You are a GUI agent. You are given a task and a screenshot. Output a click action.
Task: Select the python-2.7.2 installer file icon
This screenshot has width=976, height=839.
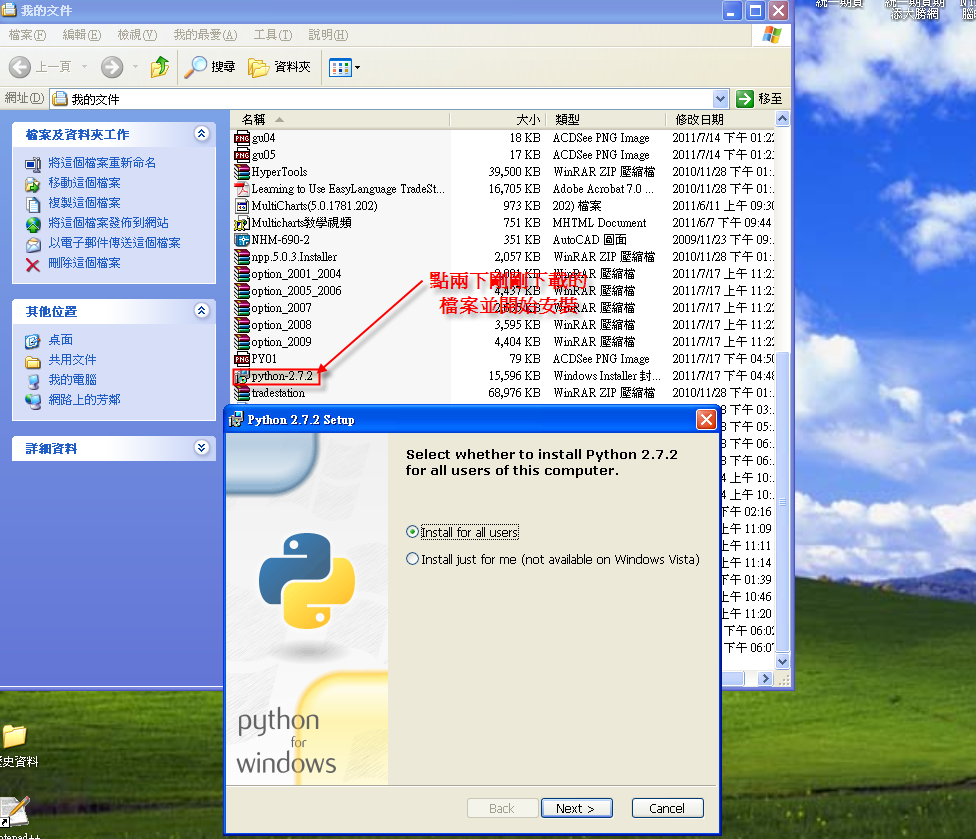[242, 377]
